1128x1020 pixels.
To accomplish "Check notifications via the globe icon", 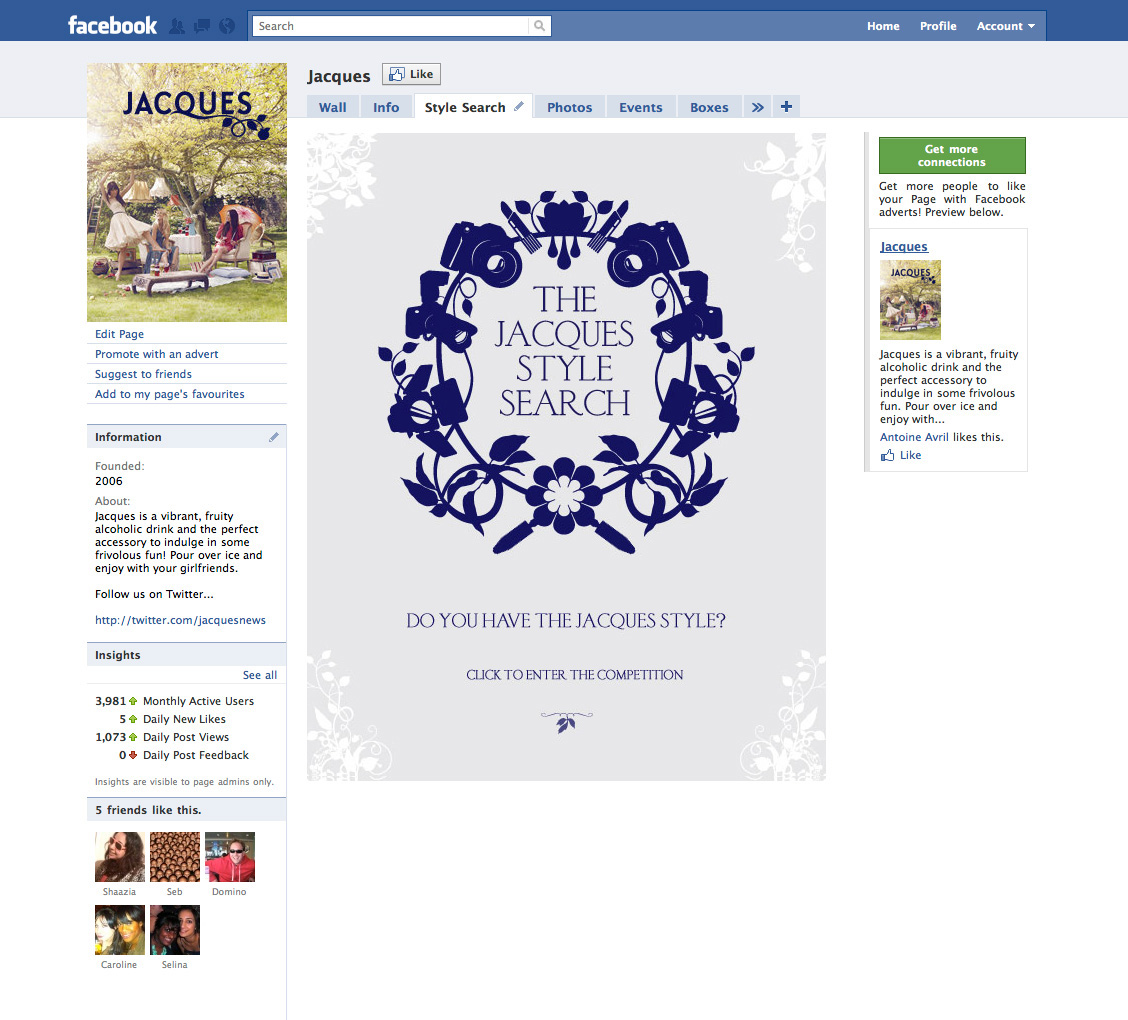I will pos(226,26).
